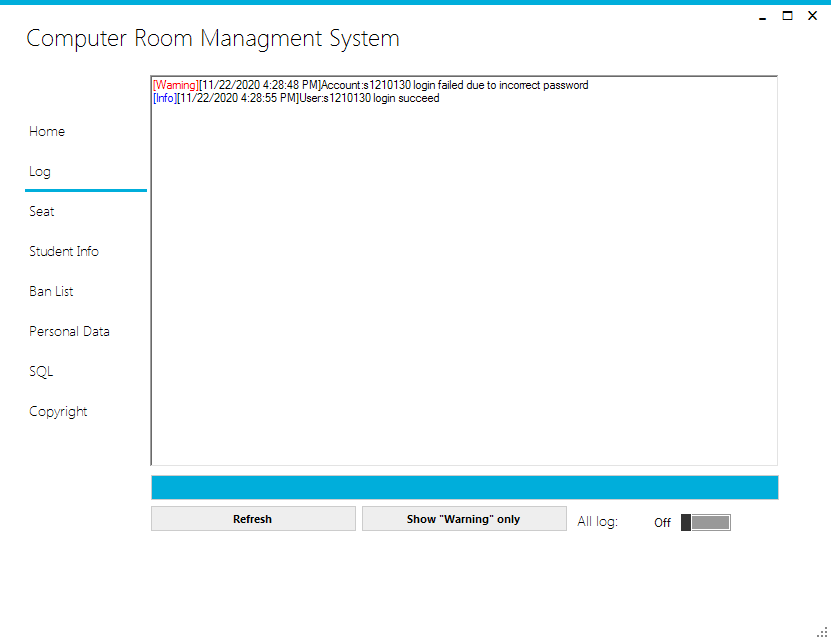
Task: Click the resize grip in window corner
Action: tap(822, 632)
